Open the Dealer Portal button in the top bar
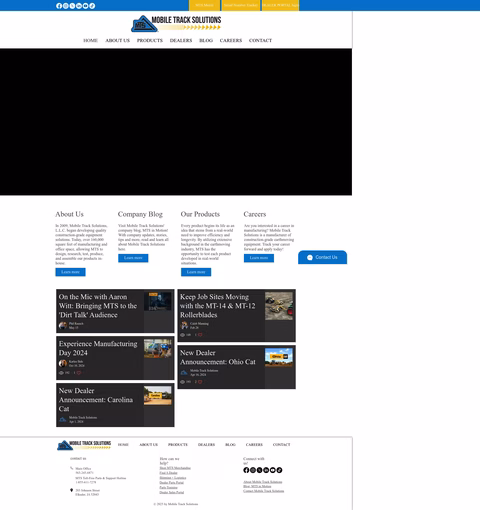 pyautogui.click(x=280, y=5)
